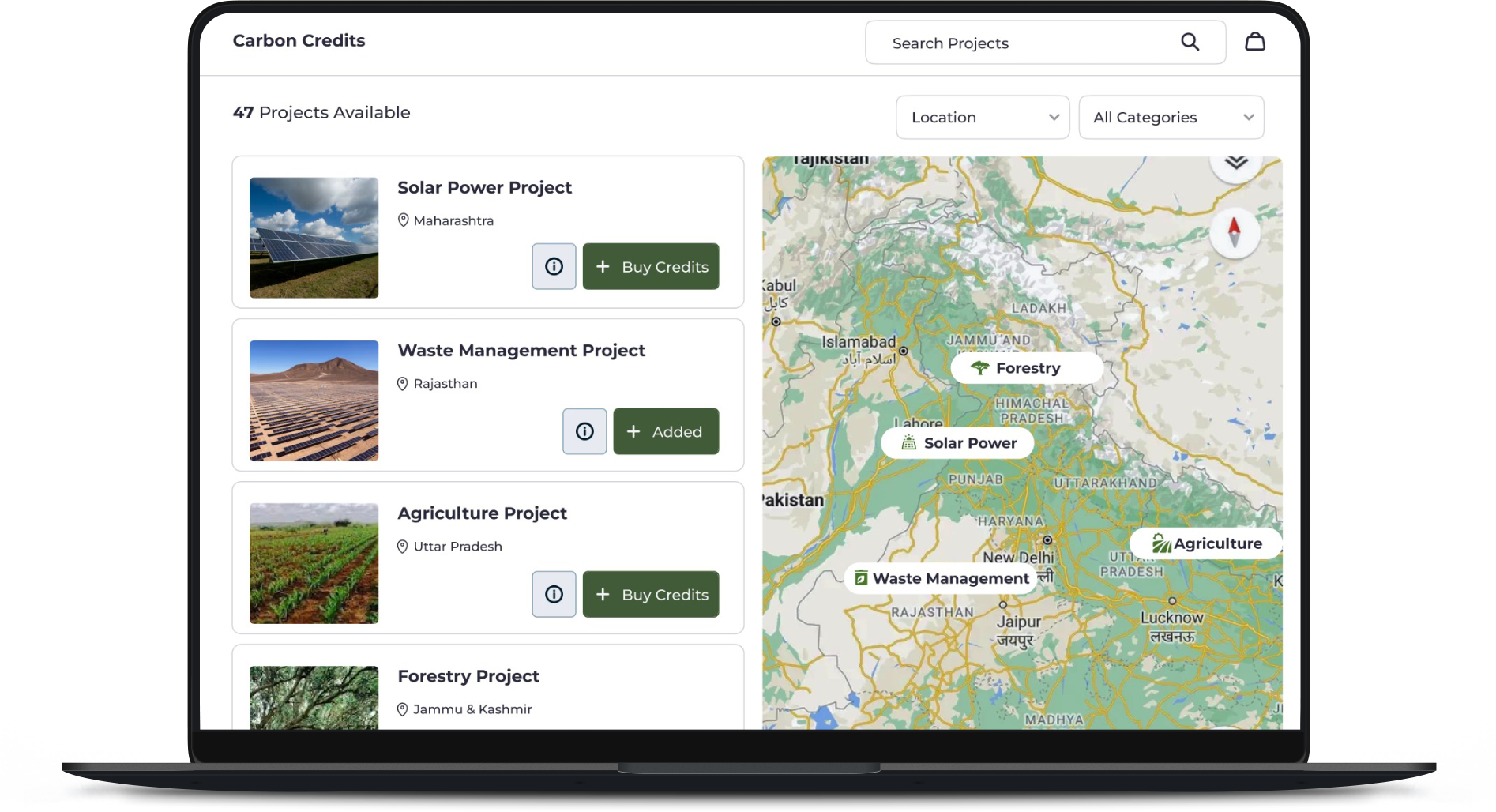Open the All Categories dropdown
Screen dimensions: 1496x812
point(1171,117)
